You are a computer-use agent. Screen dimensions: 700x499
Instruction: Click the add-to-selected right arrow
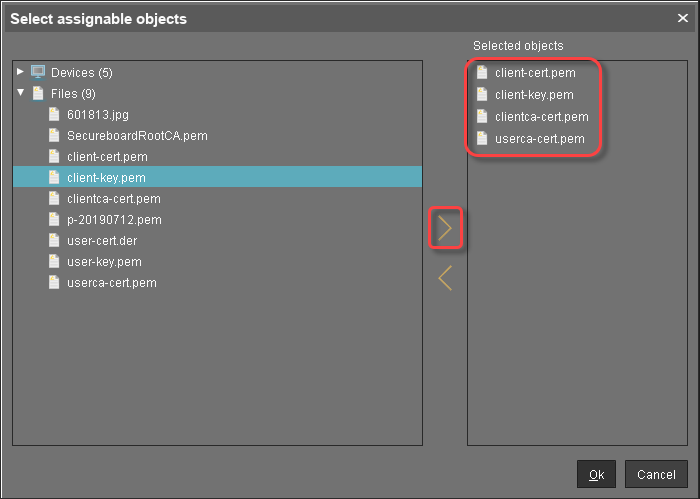pos(445,229)
